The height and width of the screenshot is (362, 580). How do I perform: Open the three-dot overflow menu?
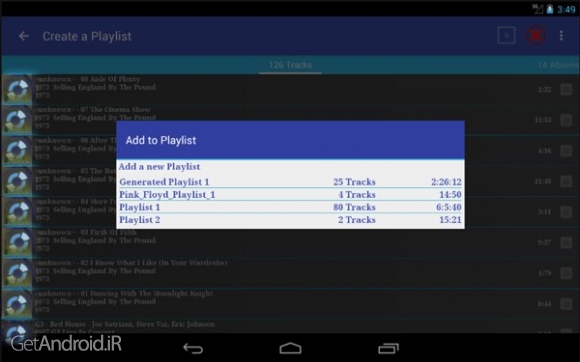pyautogui.click(x=561, y=36)
